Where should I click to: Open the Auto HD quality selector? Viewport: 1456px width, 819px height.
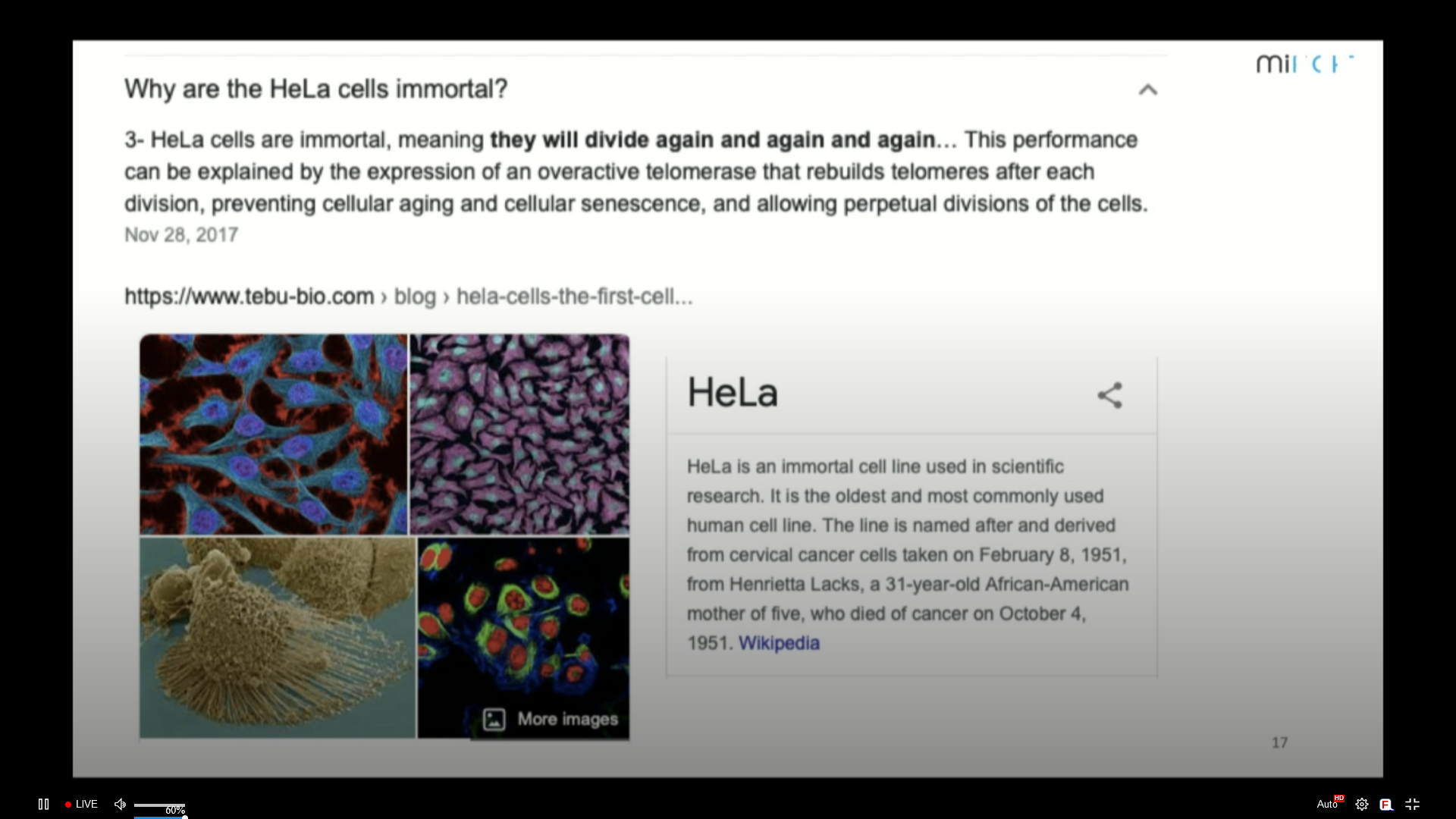click(1329, 804)
